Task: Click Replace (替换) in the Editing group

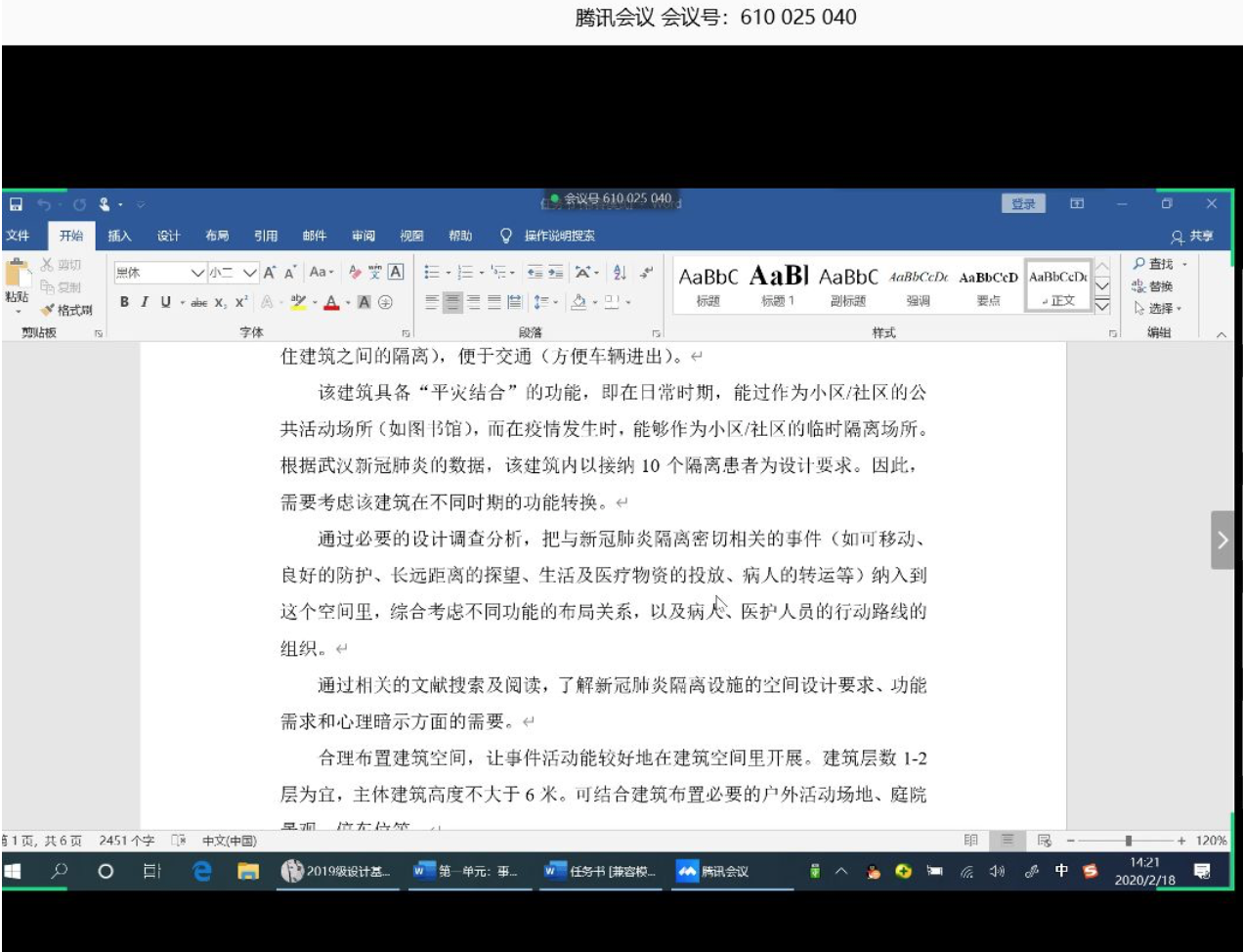Action: [1159, 285]
